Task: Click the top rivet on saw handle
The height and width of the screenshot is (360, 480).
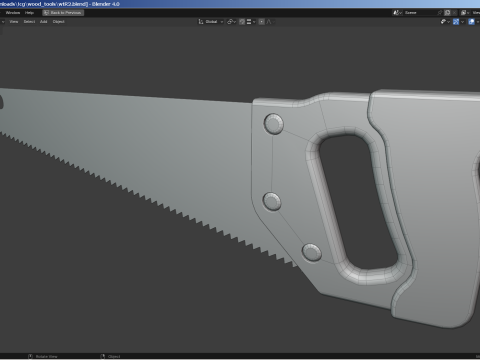Action: coord(274,124)
